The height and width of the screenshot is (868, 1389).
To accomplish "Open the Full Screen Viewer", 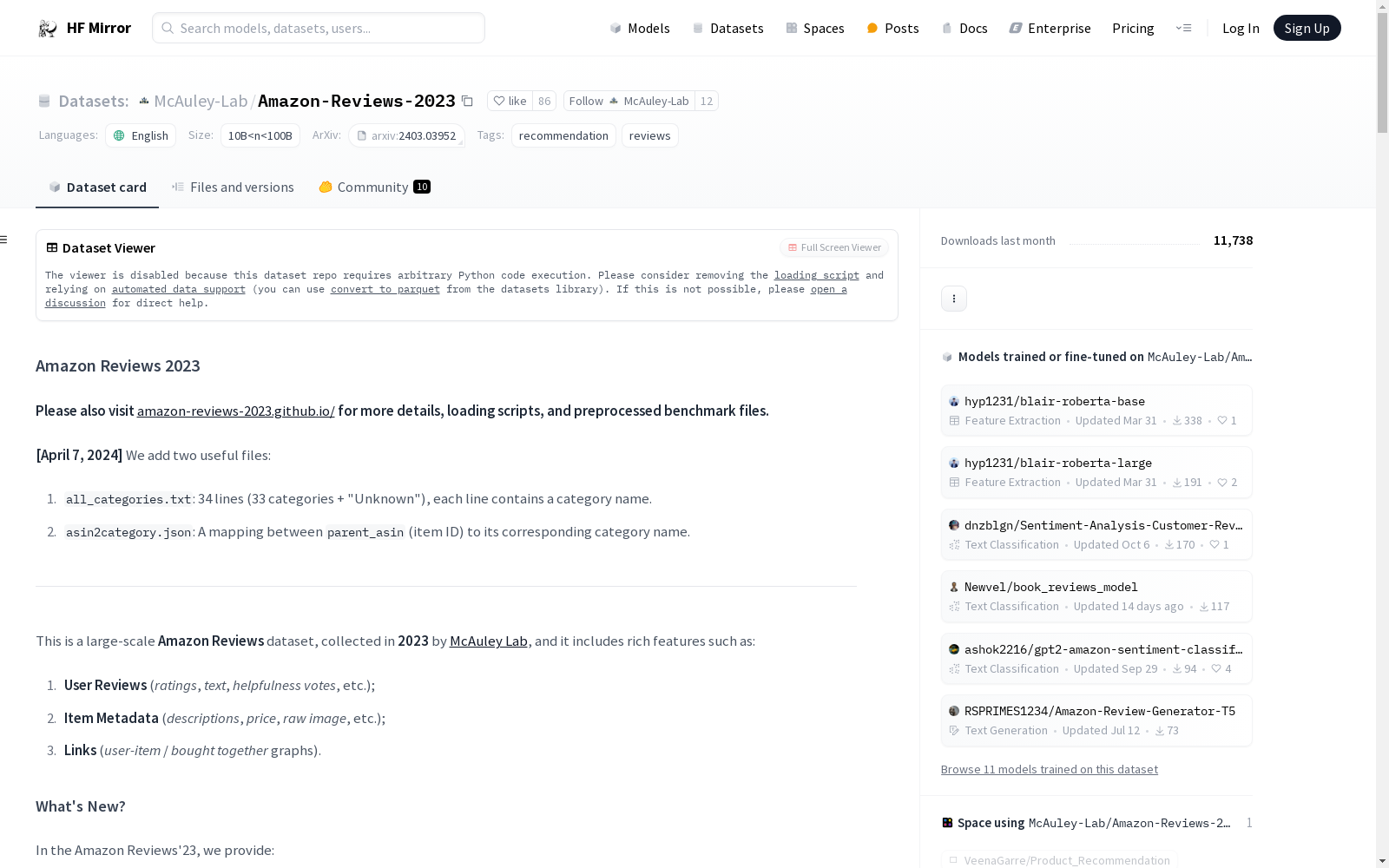I will click(834, 247).
